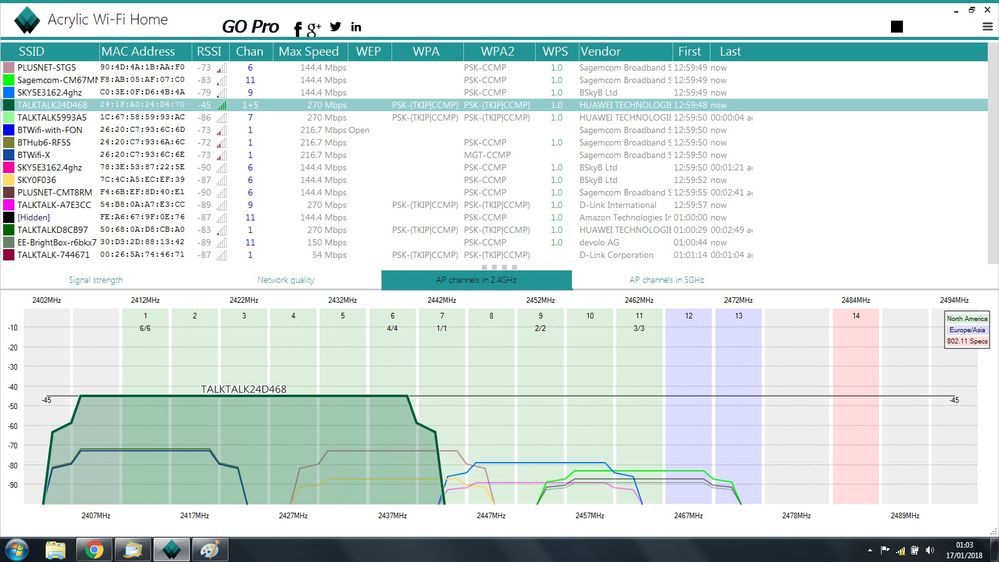
Task: Open the Google Plus icon in header
Action: tap(313, 28)
